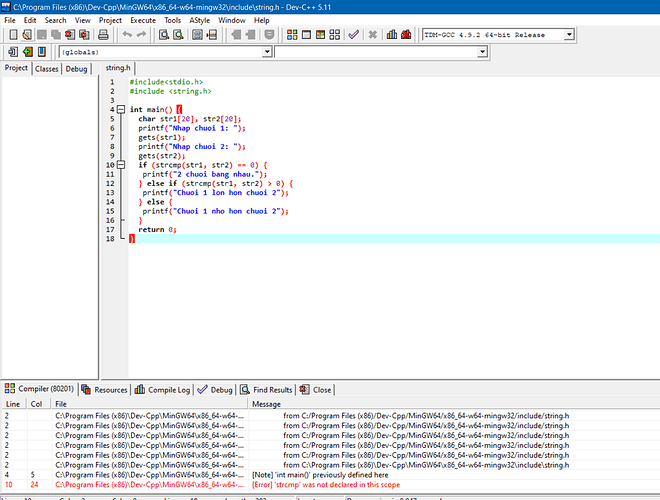Click the Close tab in the bottom panel
Screen dimensions: 660x500
317,390
